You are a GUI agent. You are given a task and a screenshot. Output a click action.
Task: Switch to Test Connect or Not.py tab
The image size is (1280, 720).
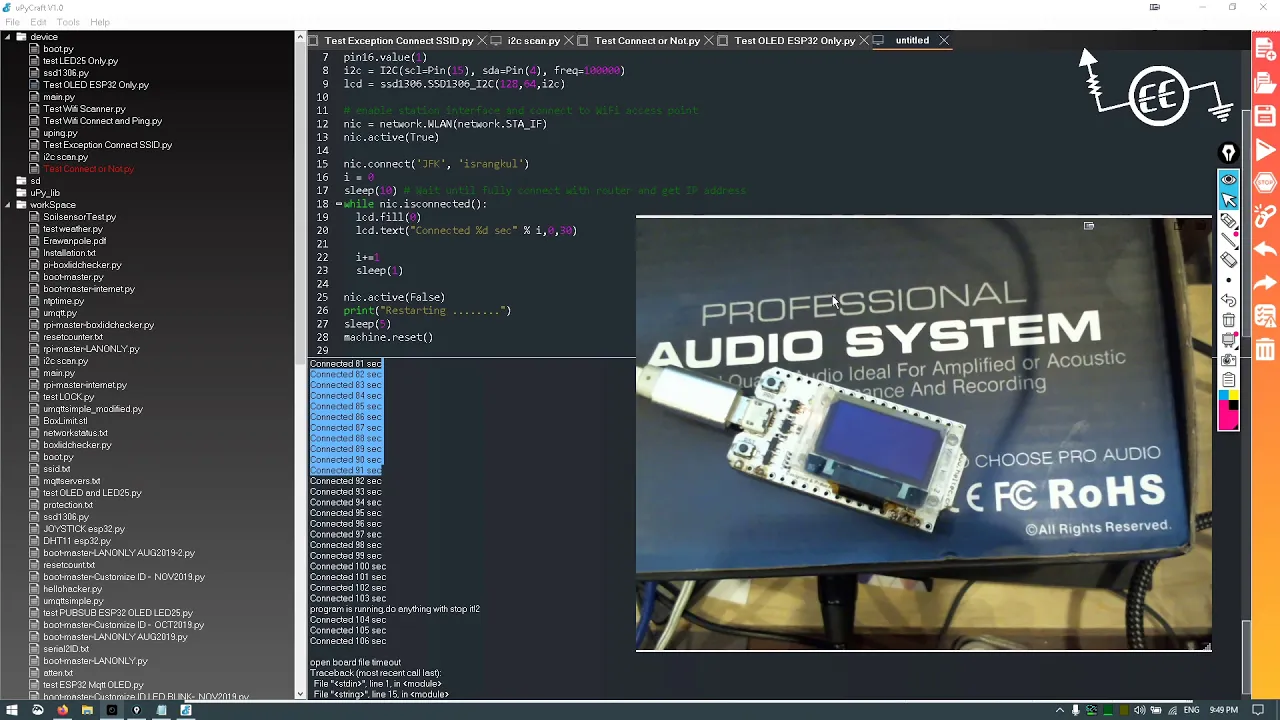(647, 41)
